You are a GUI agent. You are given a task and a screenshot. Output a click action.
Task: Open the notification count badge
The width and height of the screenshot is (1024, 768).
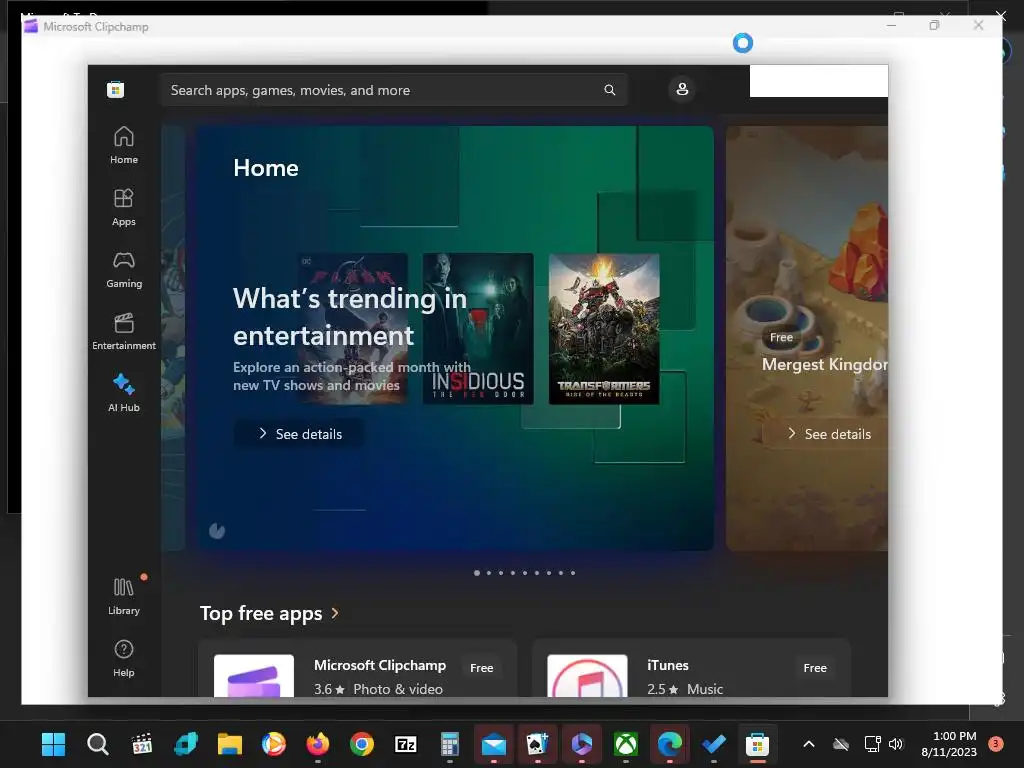click(x=996, y=744)
